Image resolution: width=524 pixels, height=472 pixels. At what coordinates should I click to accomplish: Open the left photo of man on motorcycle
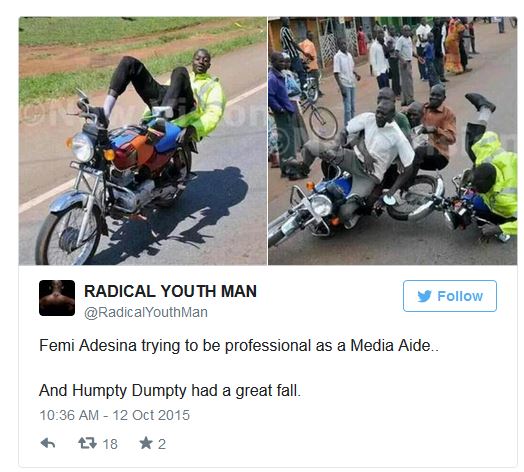[x=143, y=141]
